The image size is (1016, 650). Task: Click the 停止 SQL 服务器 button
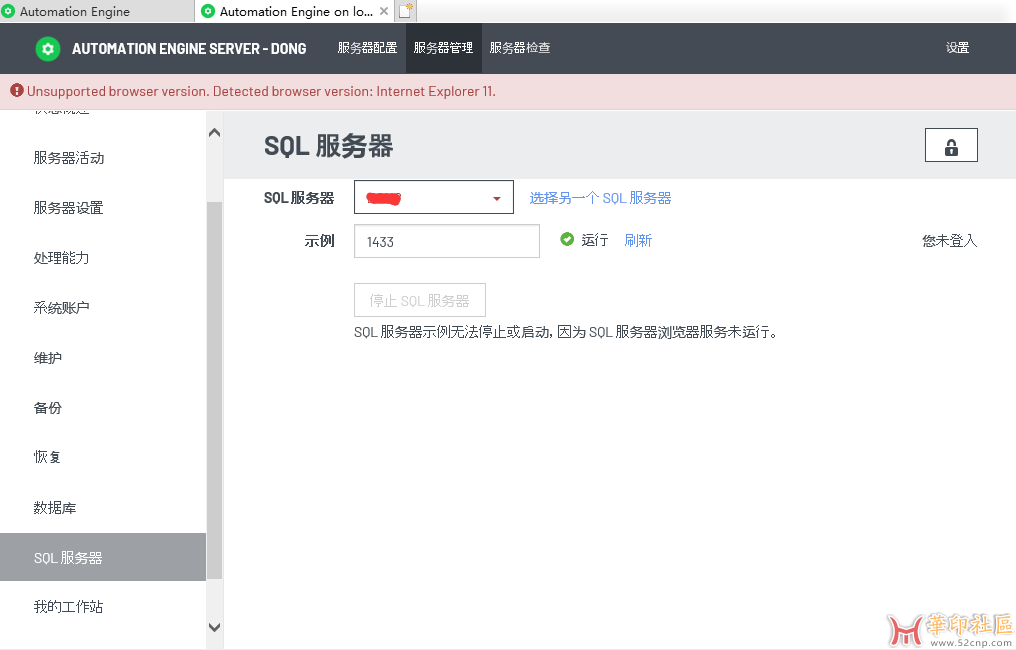[420, 300]
